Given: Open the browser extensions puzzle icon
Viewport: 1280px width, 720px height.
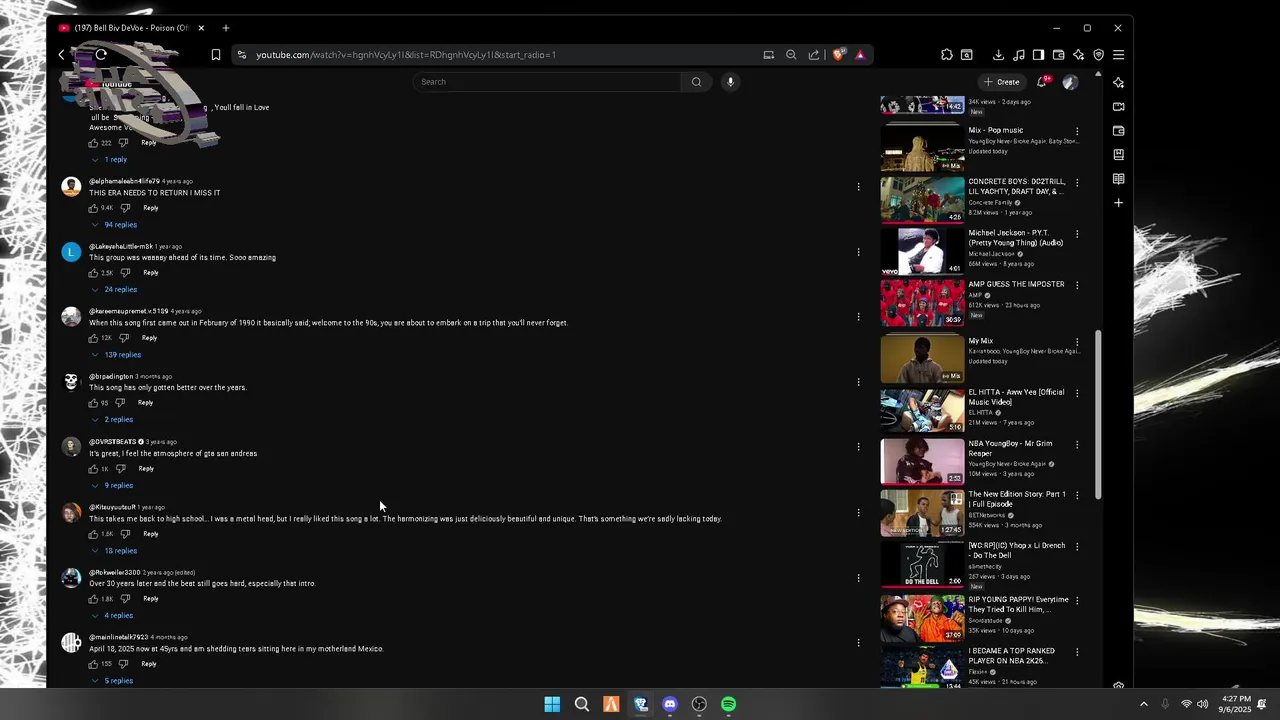Looking at the screenshot, I should click(947, 55).
